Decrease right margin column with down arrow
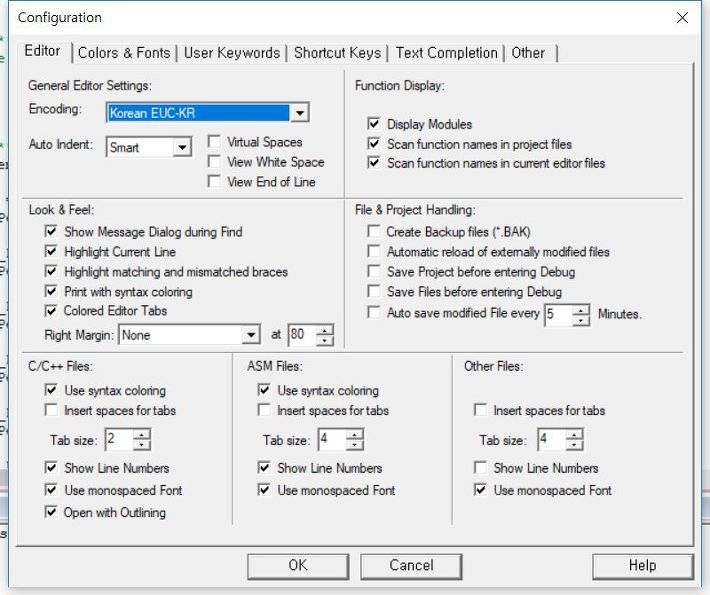 point(324,340)
